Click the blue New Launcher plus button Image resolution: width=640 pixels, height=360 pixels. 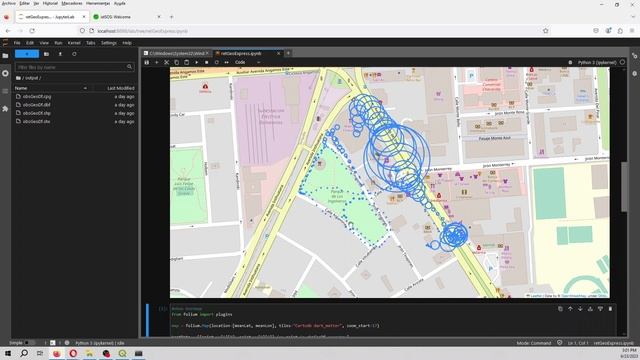[27, 54]
